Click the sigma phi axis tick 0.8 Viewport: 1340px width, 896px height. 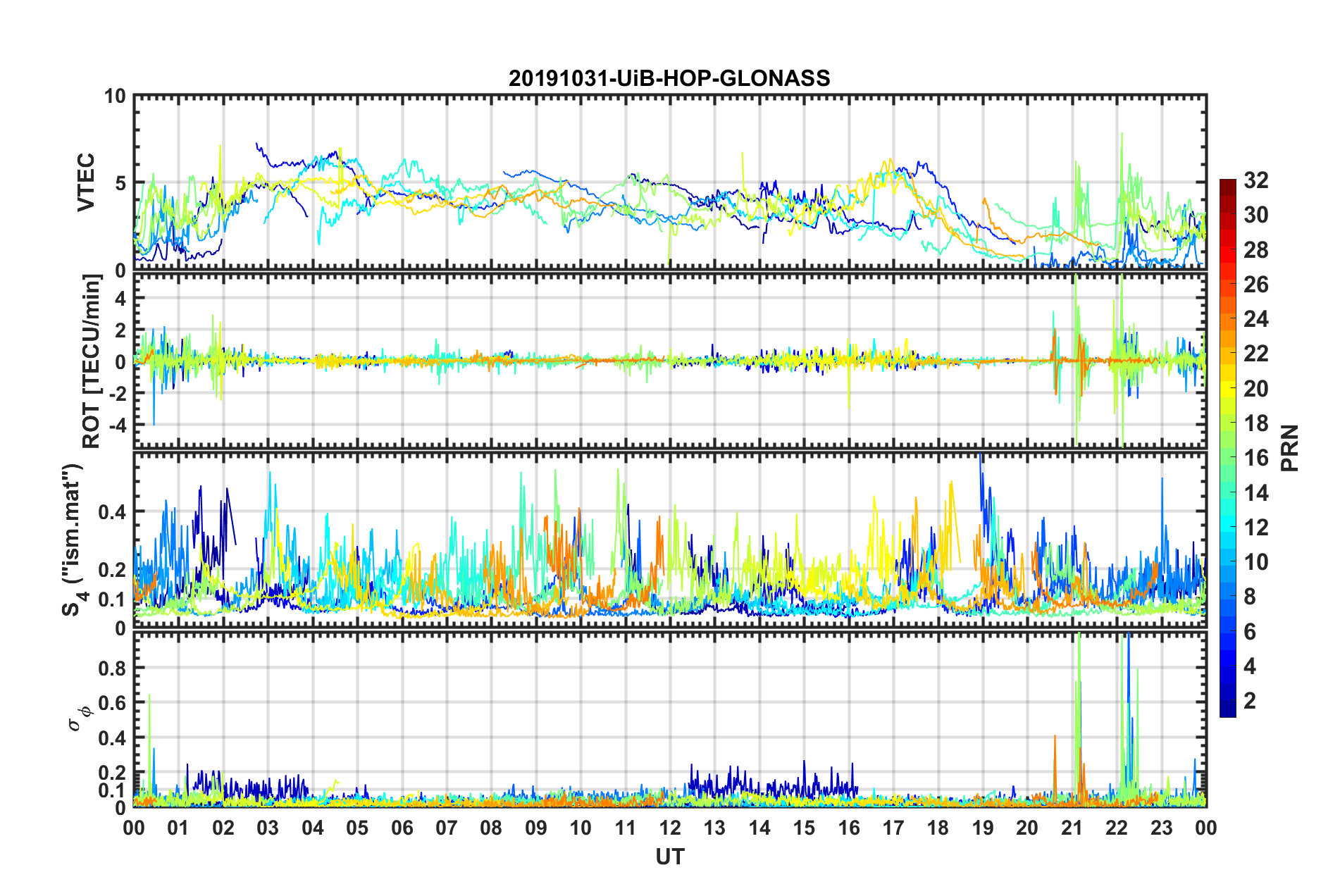click(x=113, y=668)
